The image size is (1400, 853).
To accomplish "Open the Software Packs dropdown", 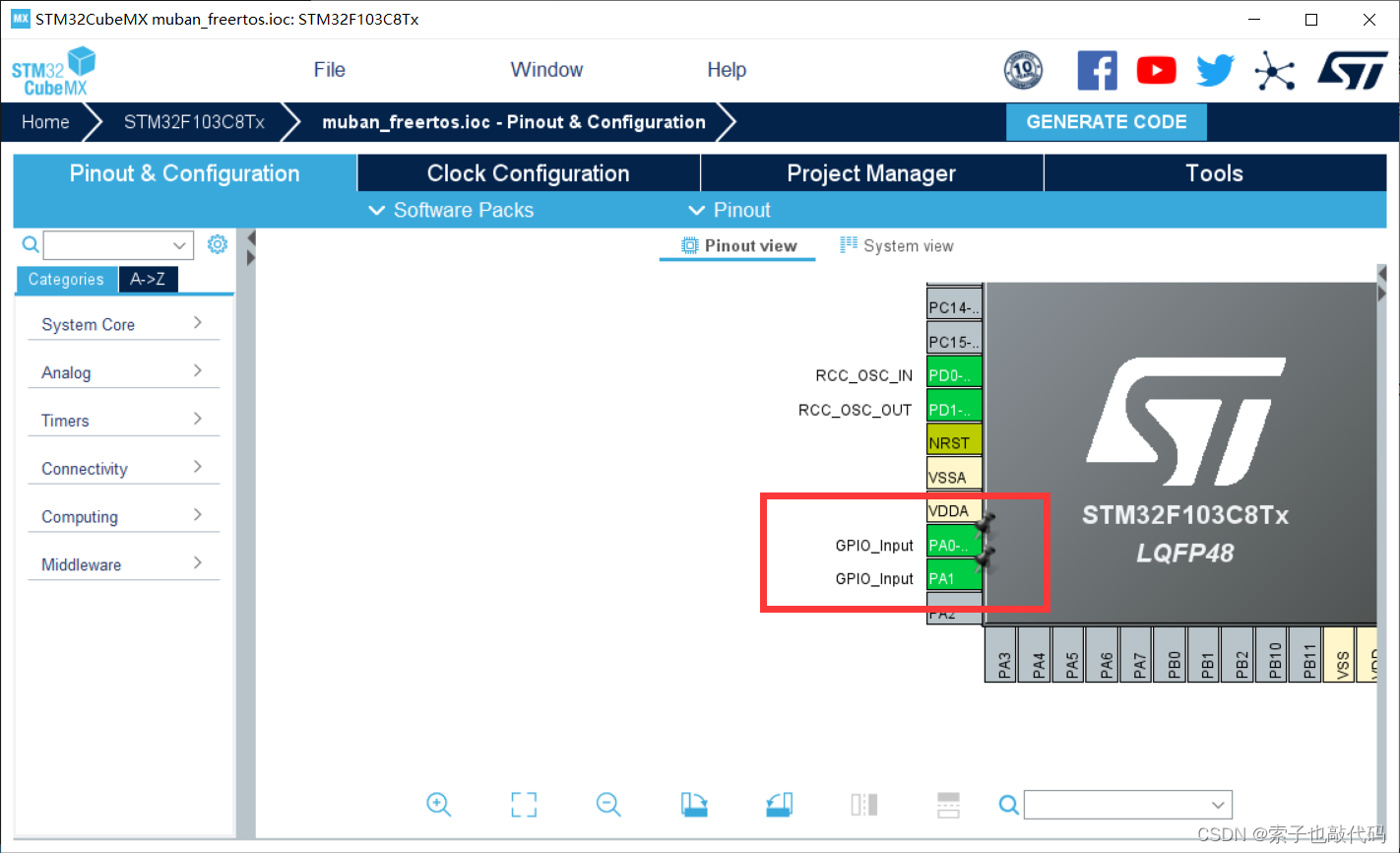I will click(x=451, y=210).
